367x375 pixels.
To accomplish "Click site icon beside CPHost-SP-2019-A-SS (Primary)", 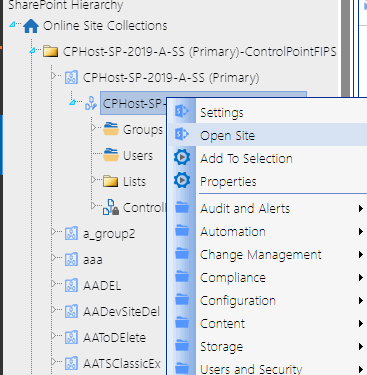I will (x=71, y=78).
